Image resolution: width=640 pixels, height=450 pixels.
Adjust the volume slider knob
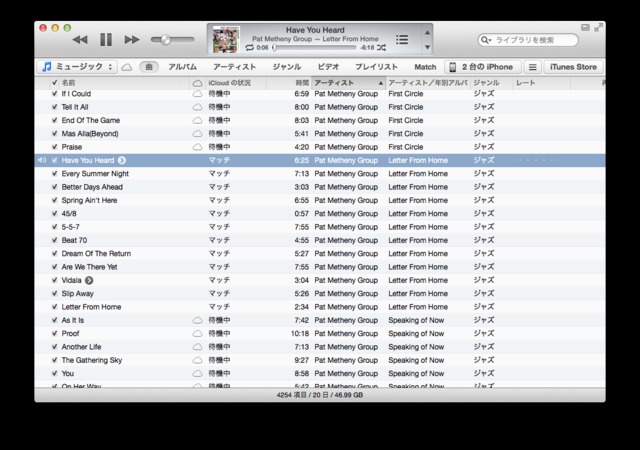point(165,40)
